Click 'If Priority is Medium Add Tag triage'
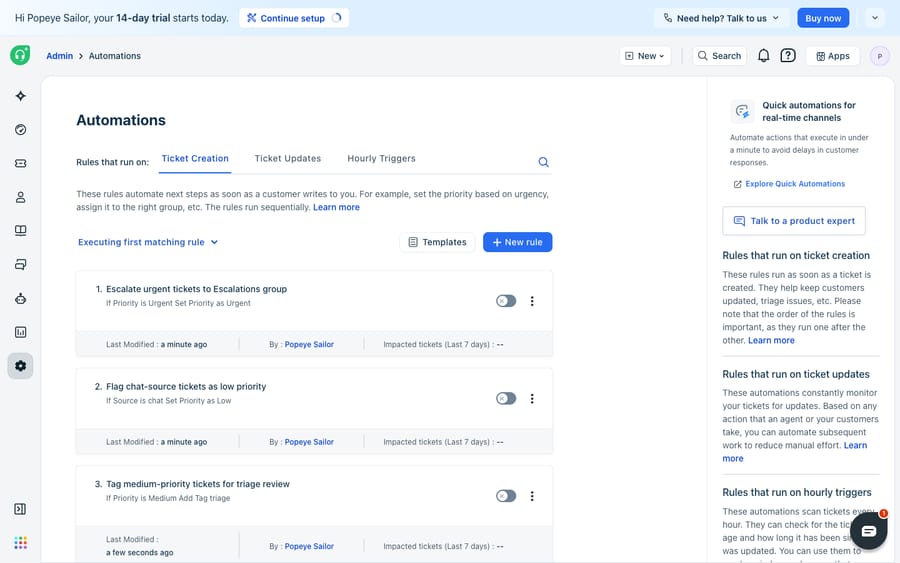900x563 pixels. 168,499
